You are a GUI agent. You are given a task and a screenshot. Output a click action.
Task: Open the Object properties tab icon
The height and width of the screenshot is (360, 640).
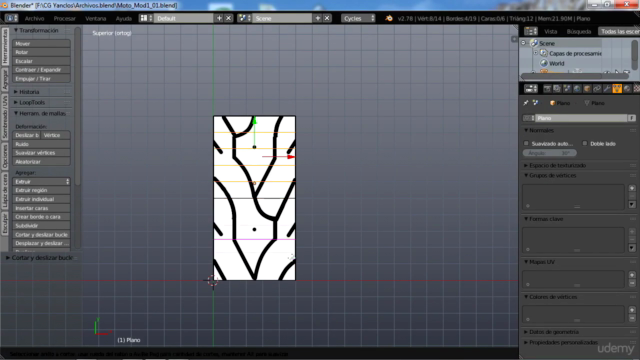[587, 89]
